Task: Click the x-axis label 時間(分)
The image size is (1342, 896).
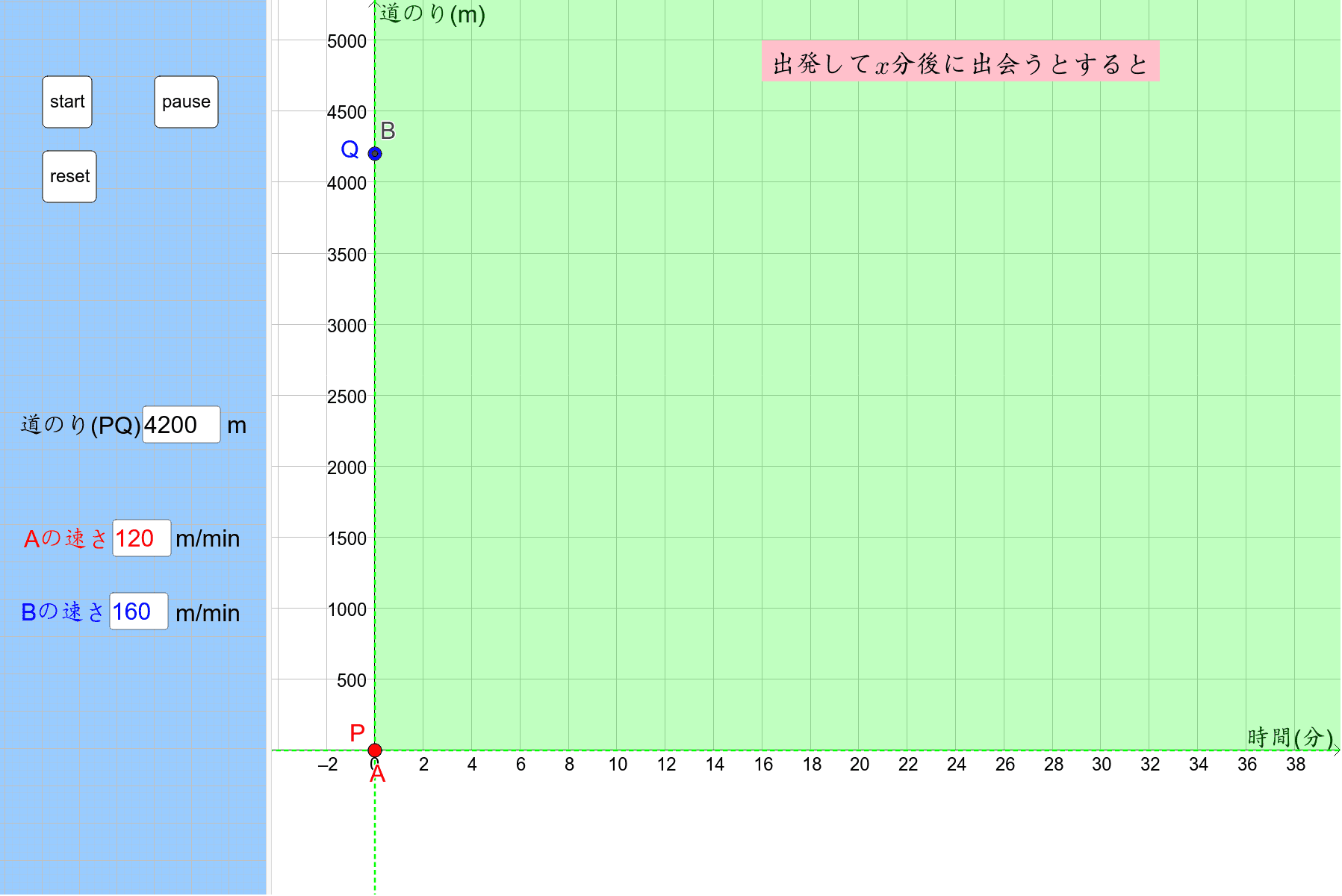Action: 1290,738
